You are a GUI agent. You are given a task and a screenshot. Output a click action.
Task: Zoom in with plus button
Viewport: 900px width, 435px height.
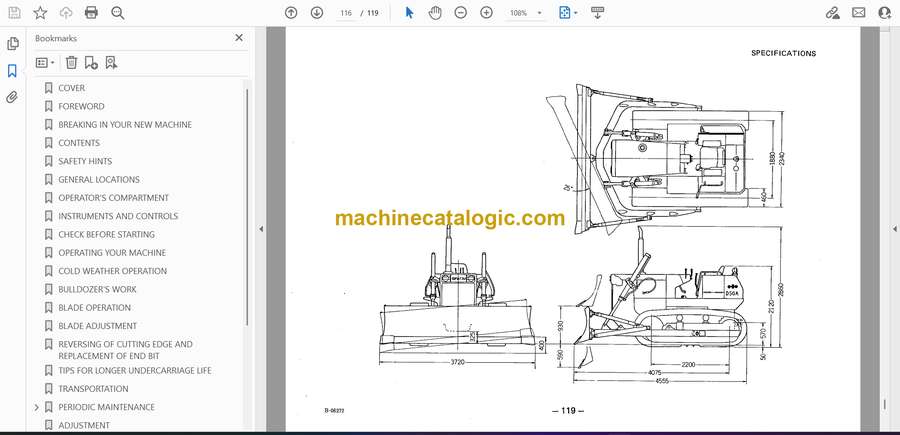486,13
